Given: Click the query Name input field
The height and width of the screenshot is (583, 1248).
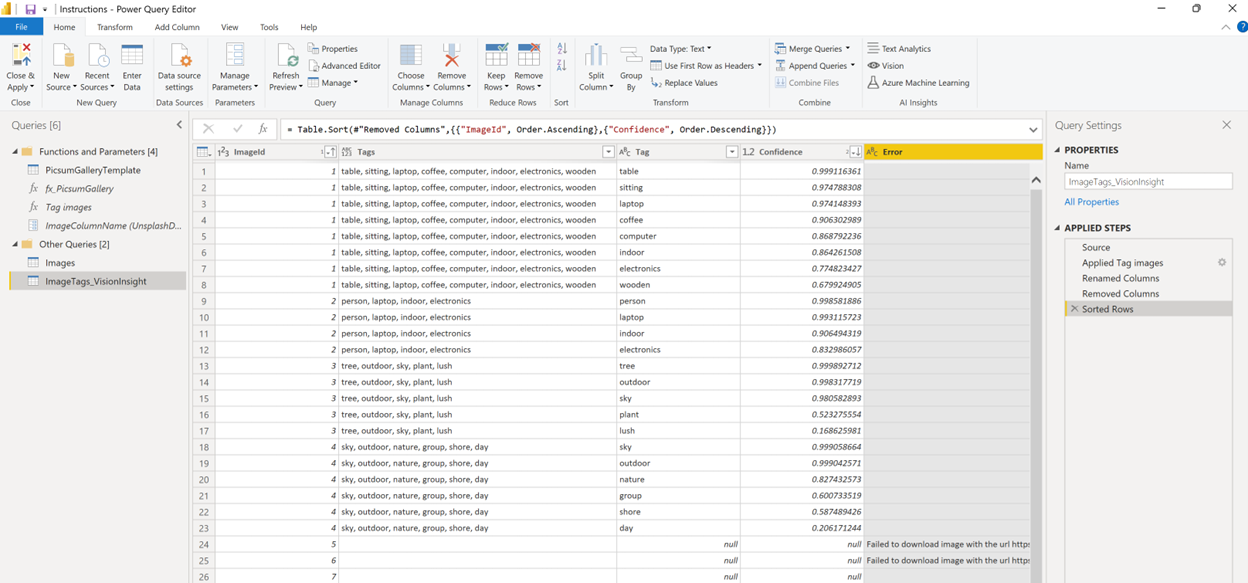Looking at the screenshot, I should pos(1148,182).
